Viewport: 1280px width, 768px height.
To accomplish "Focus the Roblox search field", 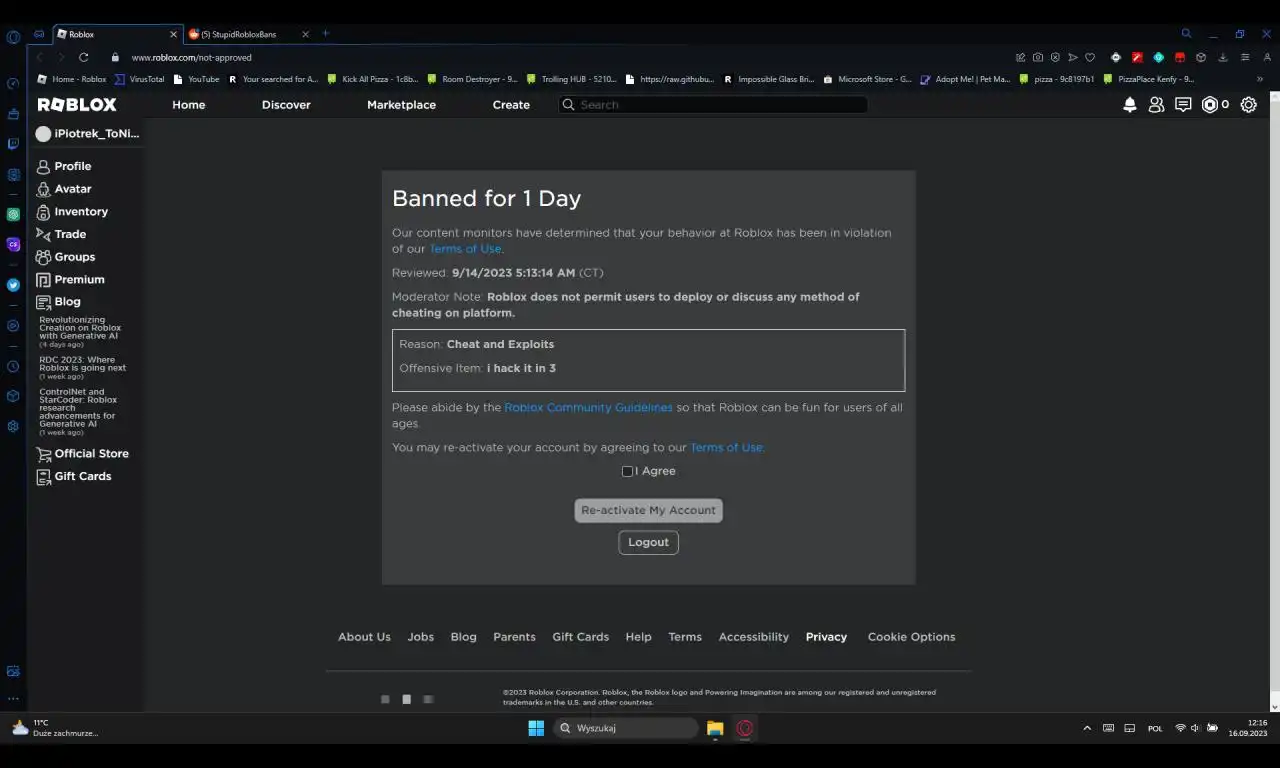I will pyautogui.click(x=712, y=105).
